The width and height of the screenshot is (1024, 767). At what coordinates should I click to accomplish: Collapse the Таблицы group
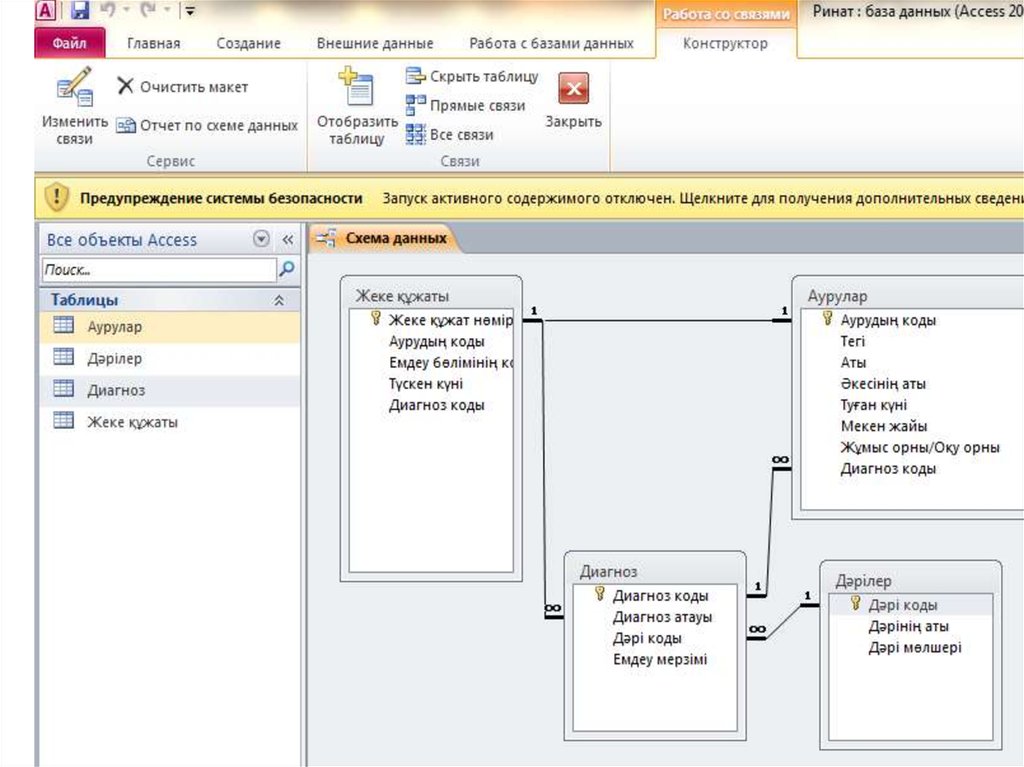[279, 300]
